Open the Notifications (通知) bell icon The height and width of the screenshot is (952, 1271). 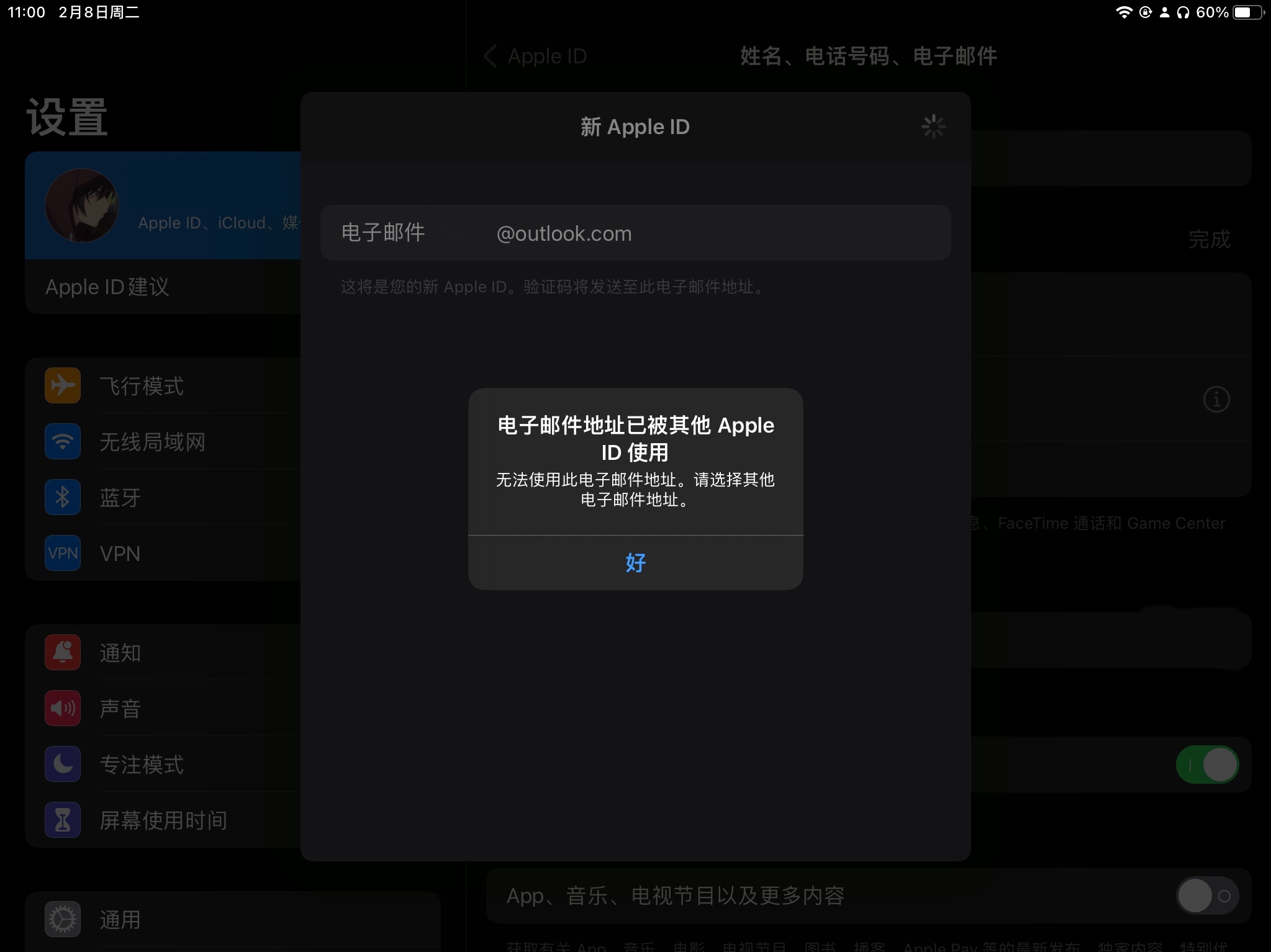[63, 652]
